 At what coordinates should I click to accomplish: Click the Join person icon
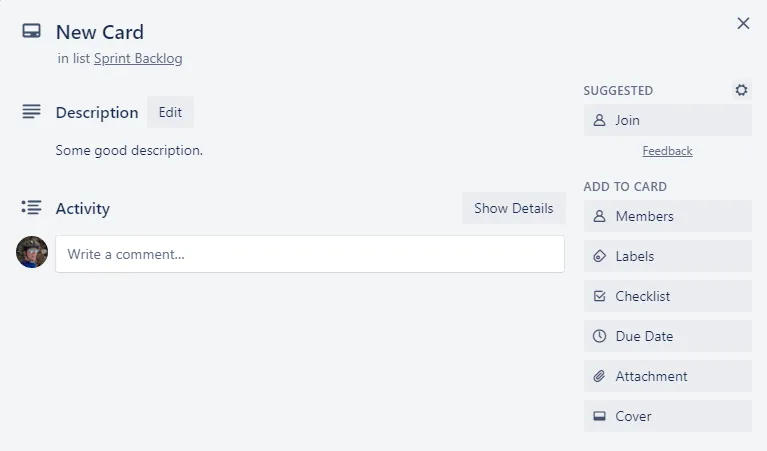pos(600,120)
